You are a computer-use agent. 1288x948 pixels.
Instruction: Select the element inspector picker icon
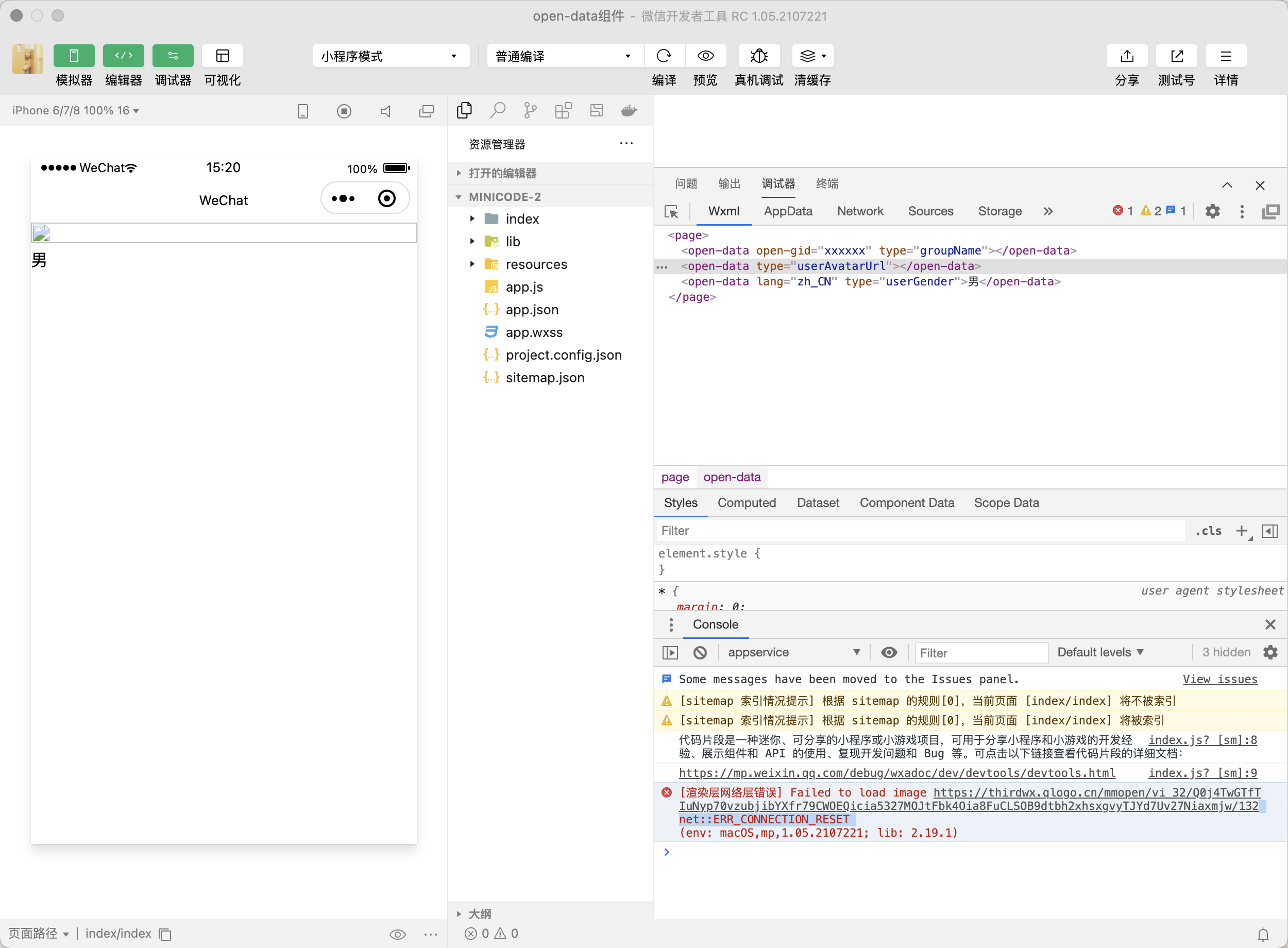click(x=671, y=212)
